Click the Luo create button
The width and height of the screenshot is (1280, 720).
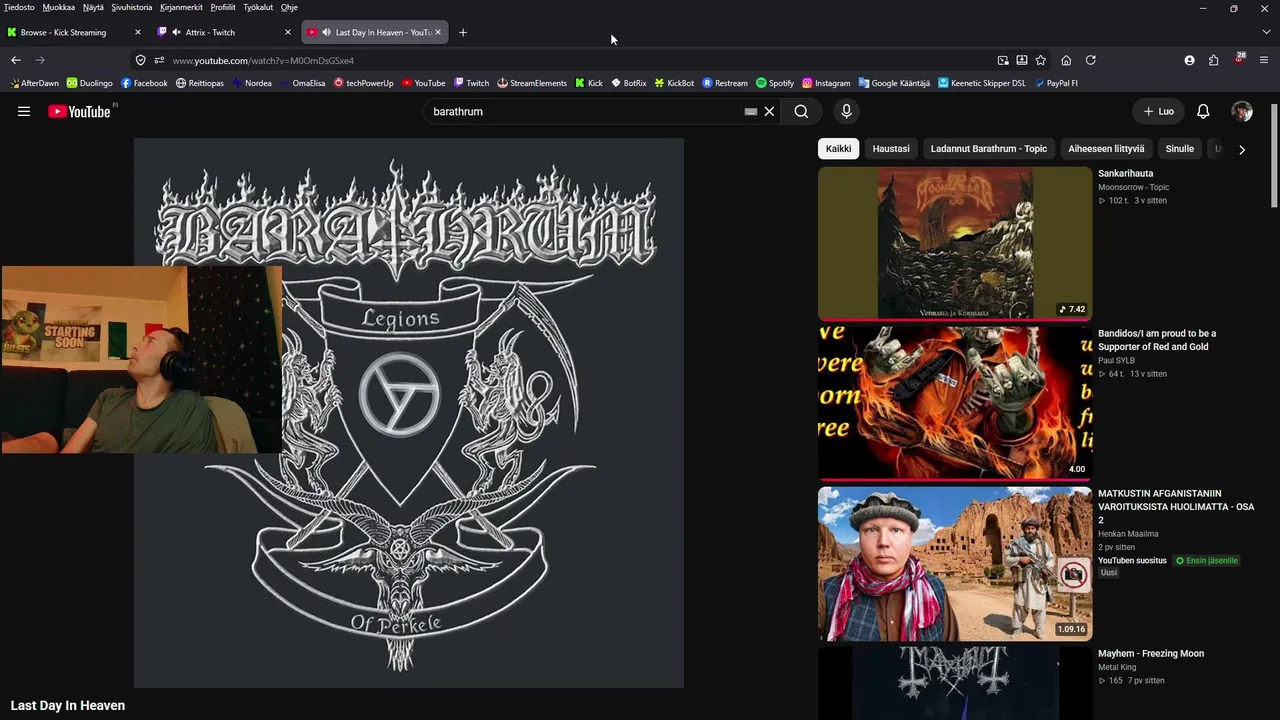[1158, 111]
